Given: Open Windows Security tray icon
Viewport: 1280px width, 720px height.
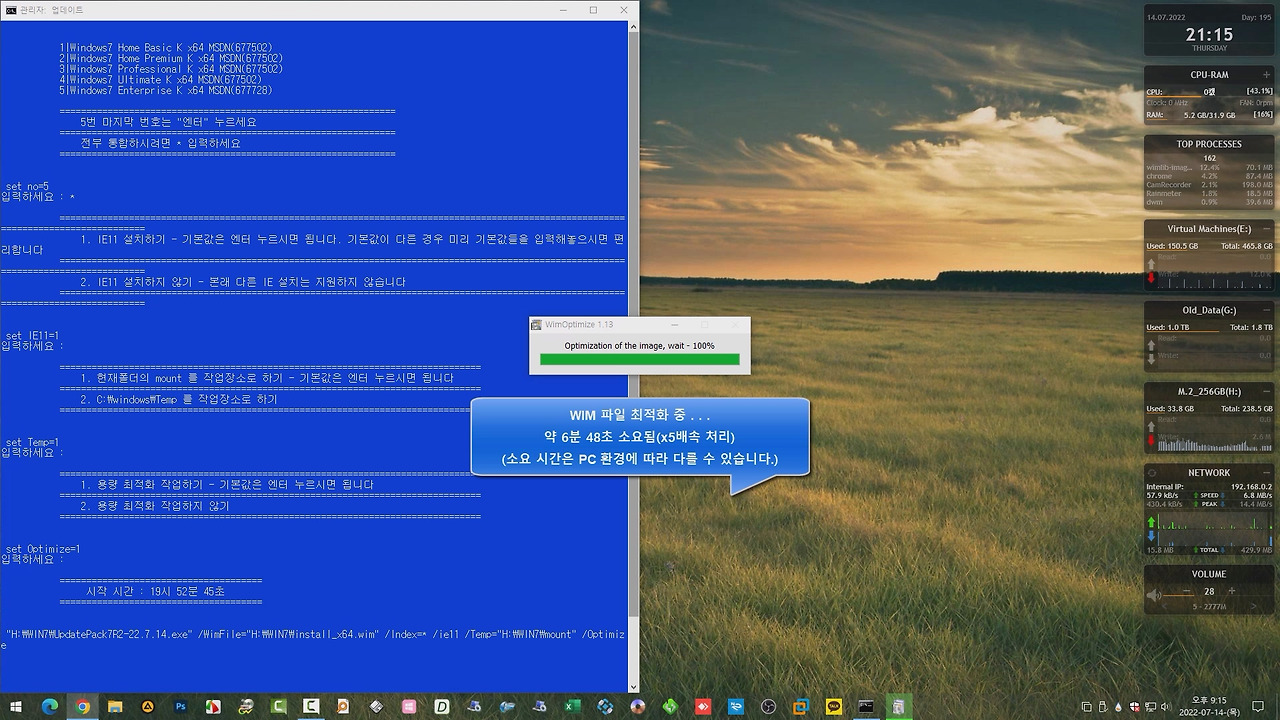Looking at the screenshot, I should pos(1134,707).
